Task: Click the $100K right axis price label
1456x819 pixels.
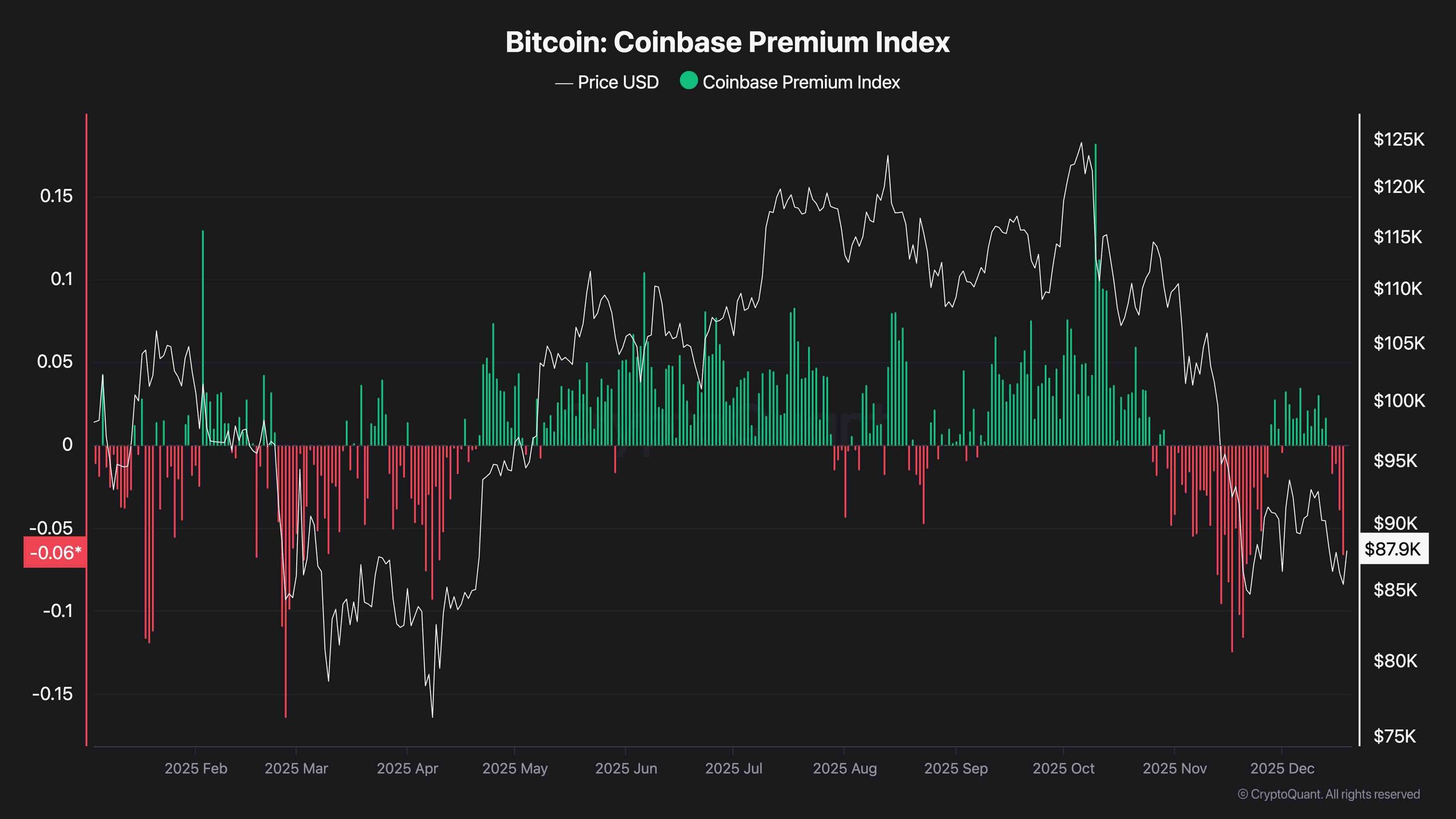Action: [1399, 401]
